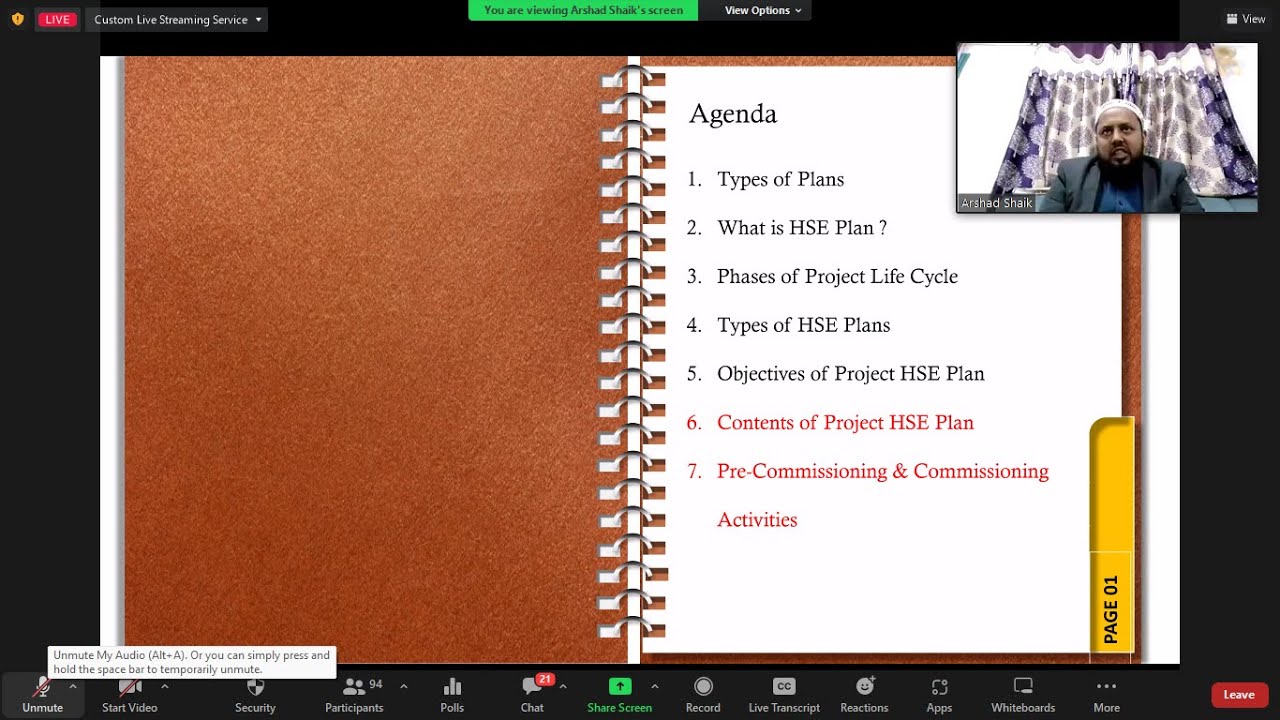Open Live Transcript CC options
The width and height of the screenshot is (1280, 720).
click(784, 695)
